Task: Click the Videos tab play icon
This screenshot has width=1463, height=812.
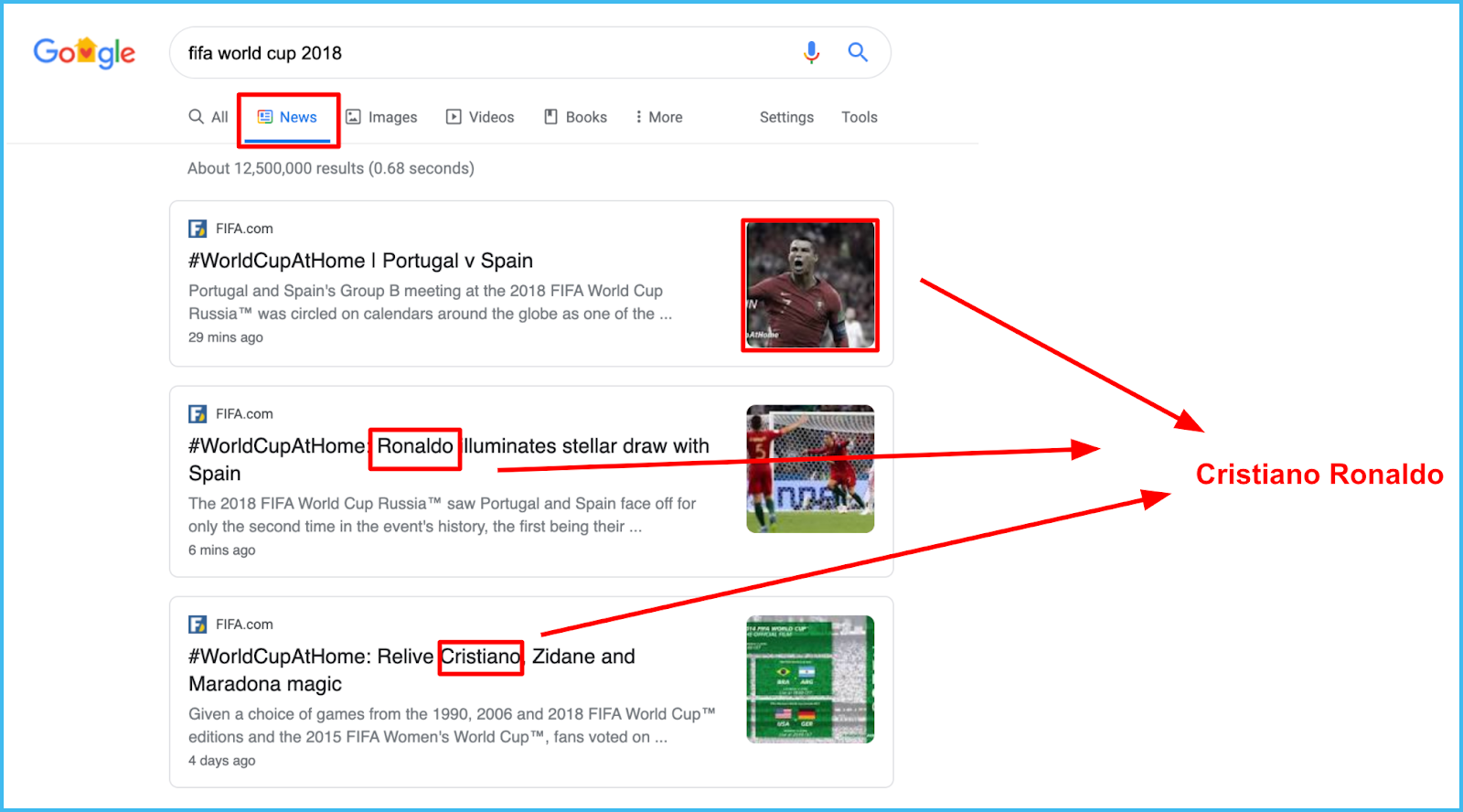Action: click(454, 117)
